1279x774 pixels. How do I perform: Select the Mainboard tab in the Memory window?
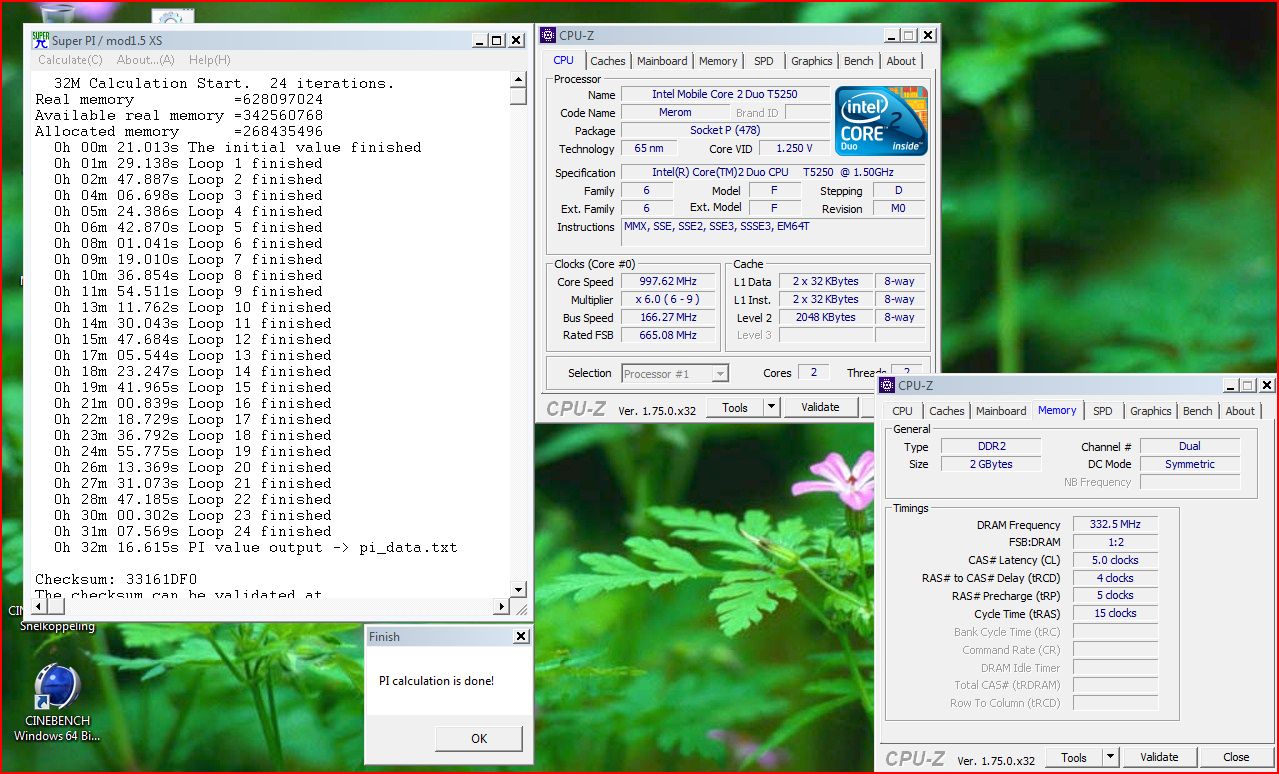coord(1001,411)
